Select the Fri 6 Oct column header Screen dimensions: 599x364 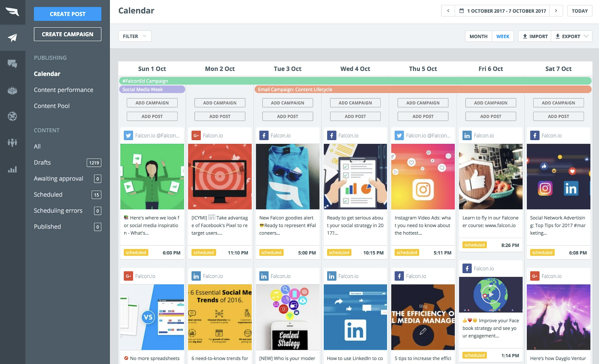(491, 69)
